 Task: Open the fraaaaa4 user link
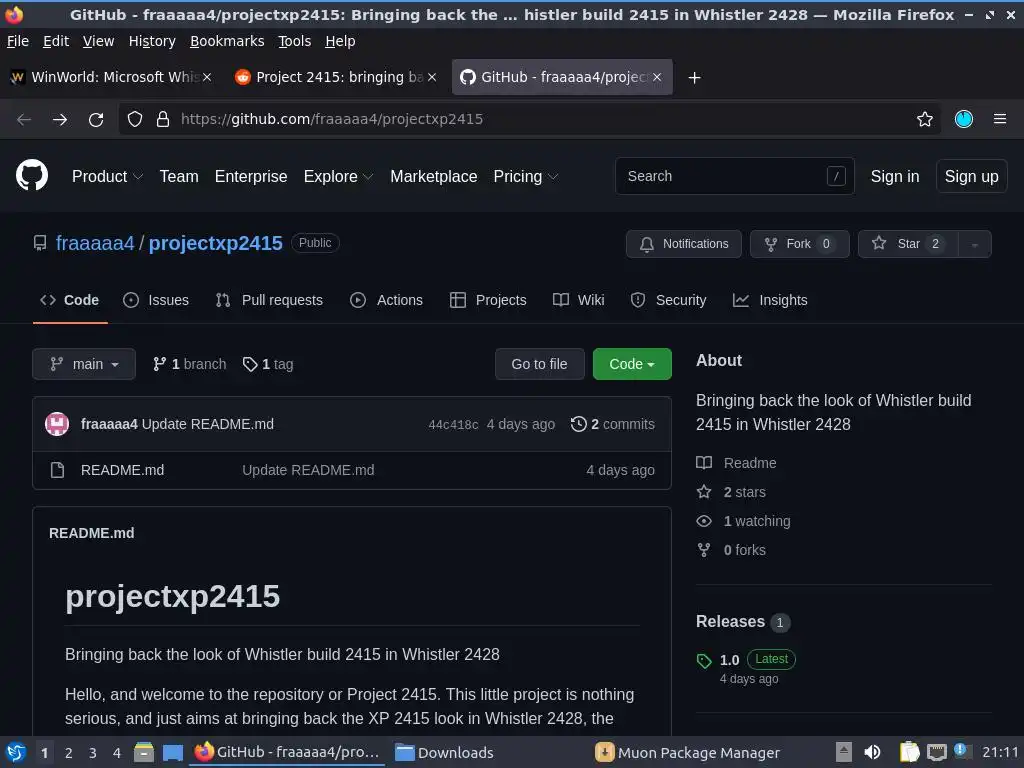point(95,244)
